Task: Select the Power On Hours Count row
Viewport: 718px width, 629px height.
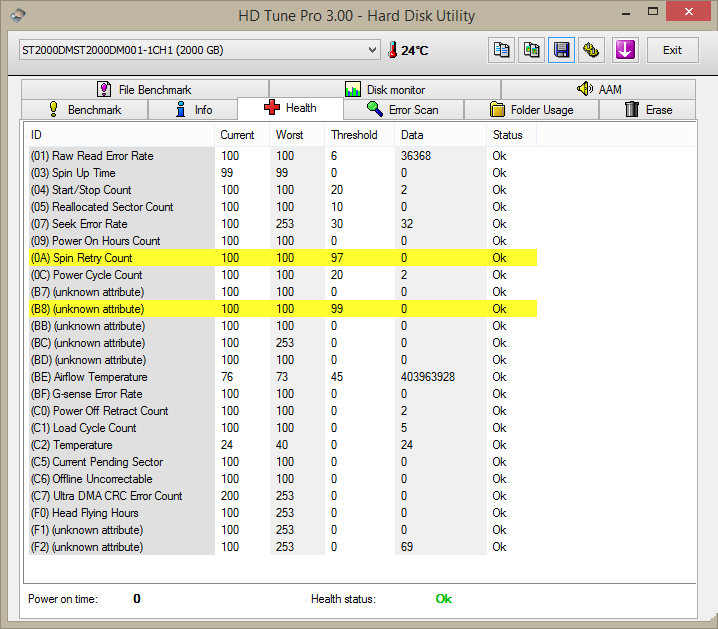Action: click(x=283, y=241)
